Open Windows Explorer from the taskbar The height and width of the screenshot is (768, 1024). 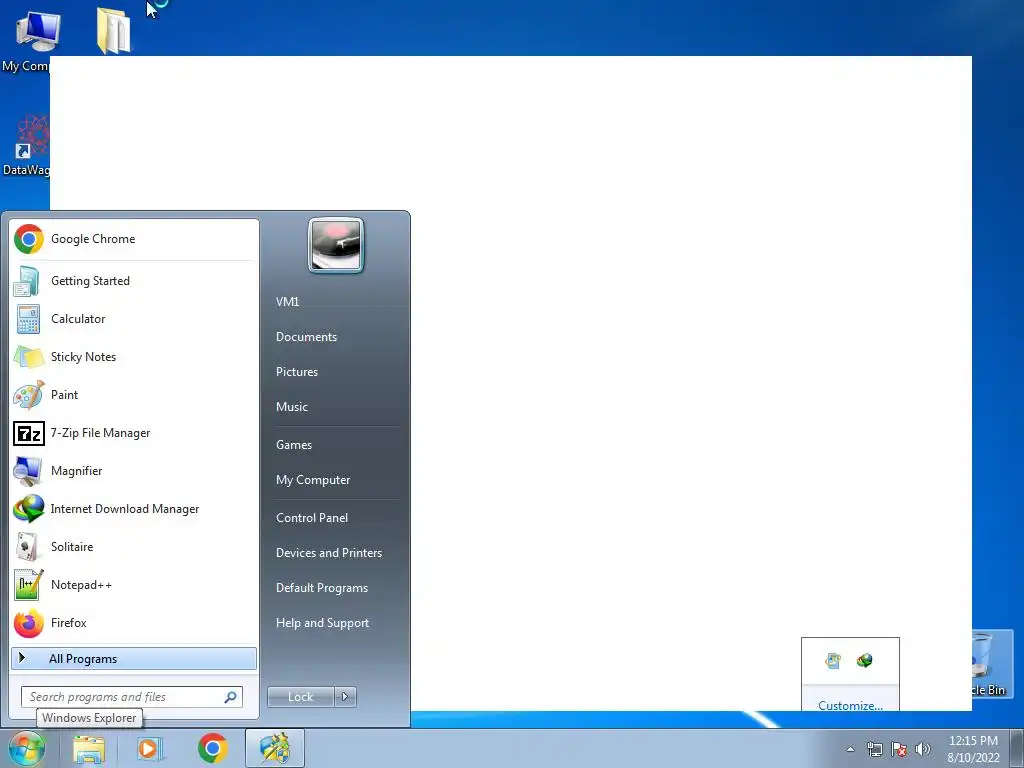point(89,748)
